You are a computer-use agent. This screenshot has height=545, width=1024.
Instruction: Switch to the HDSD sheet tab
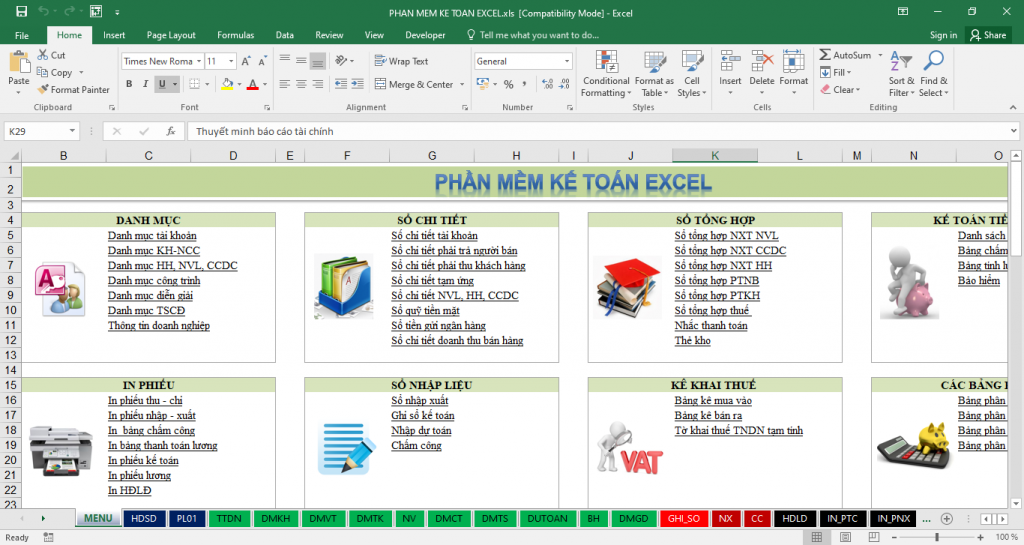[143, 519]
